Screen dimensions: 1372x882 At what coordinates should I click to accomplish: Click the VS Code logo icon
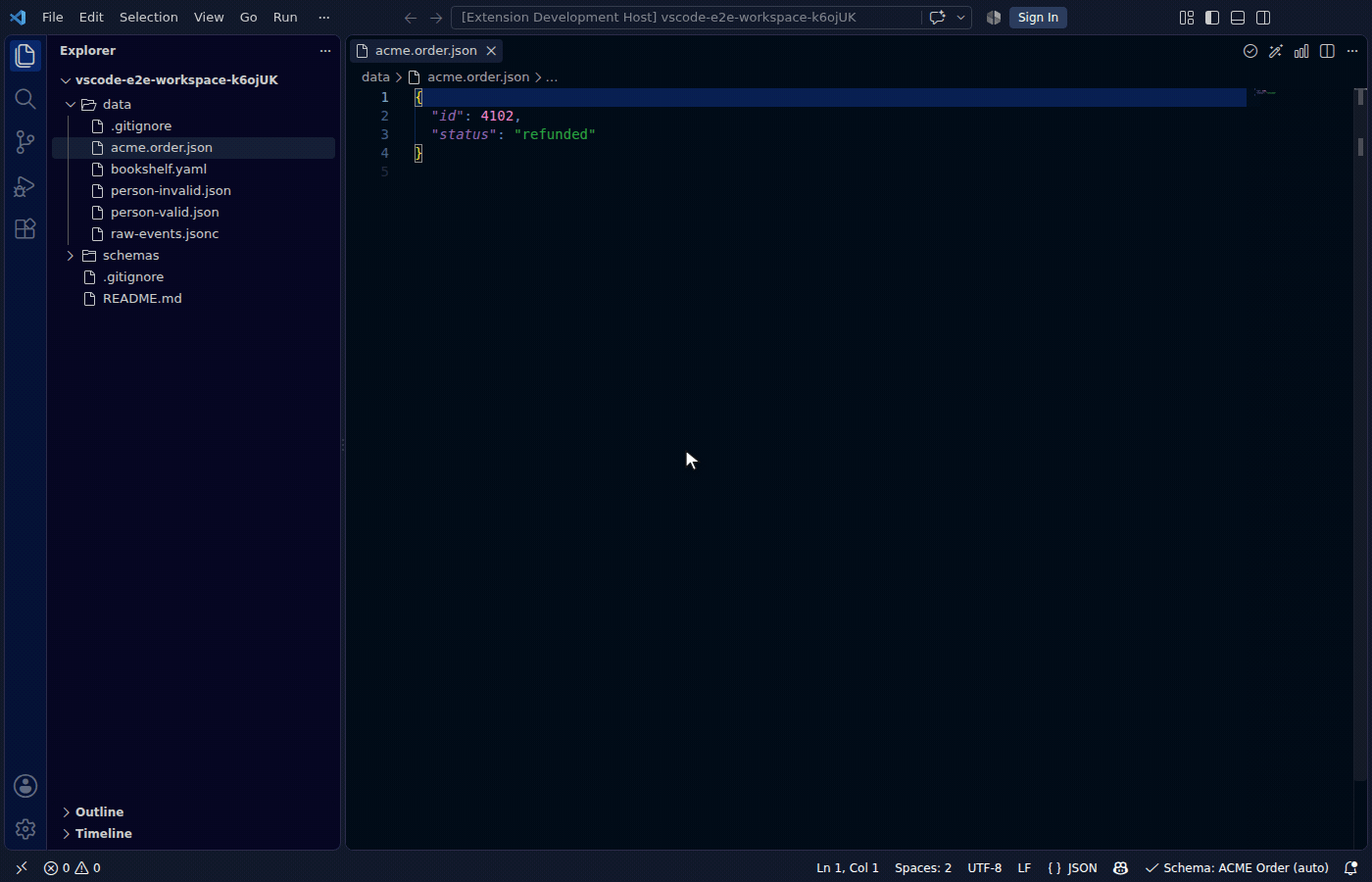18,18
